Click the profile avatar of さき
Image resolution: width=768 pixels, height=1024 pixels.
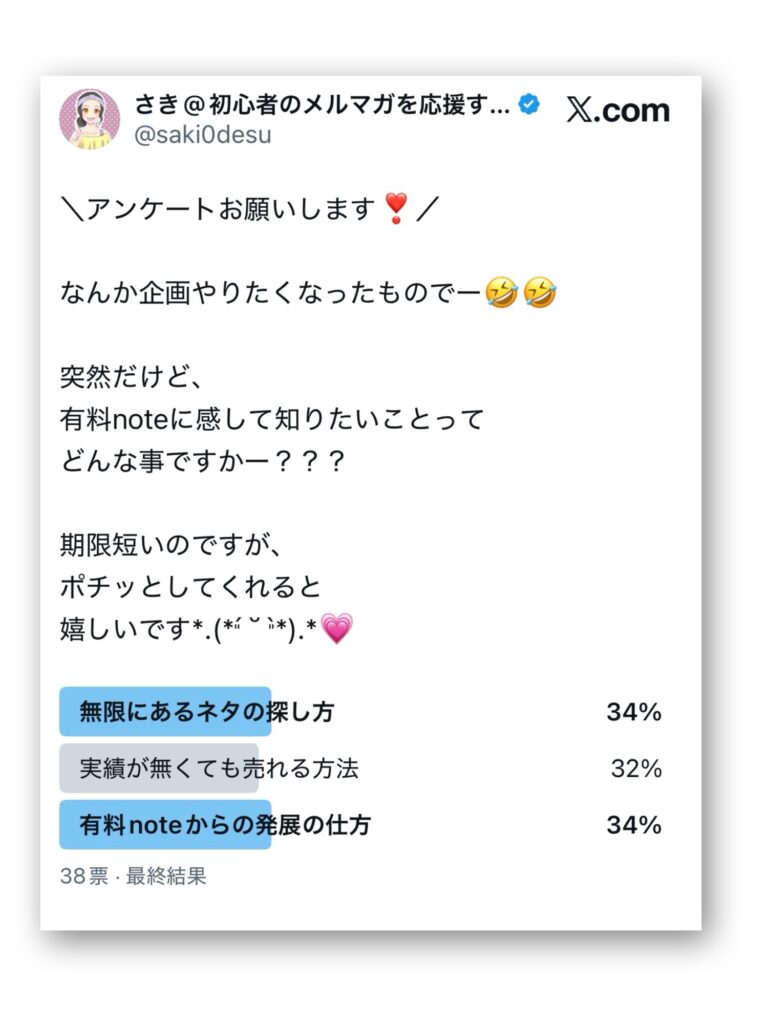coord(89,118)
